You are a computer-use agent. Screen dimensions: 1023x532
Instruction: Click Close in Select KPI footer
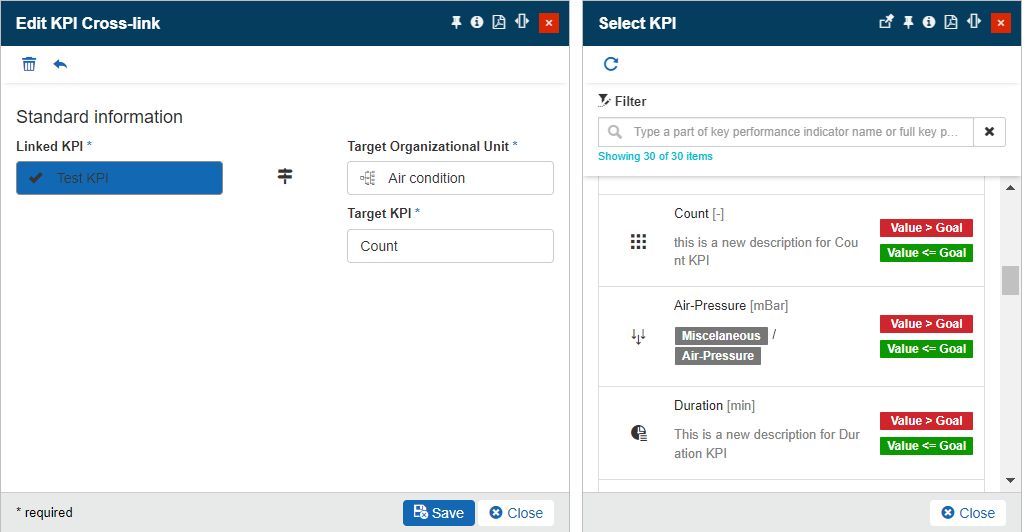[x=968, y=513]
